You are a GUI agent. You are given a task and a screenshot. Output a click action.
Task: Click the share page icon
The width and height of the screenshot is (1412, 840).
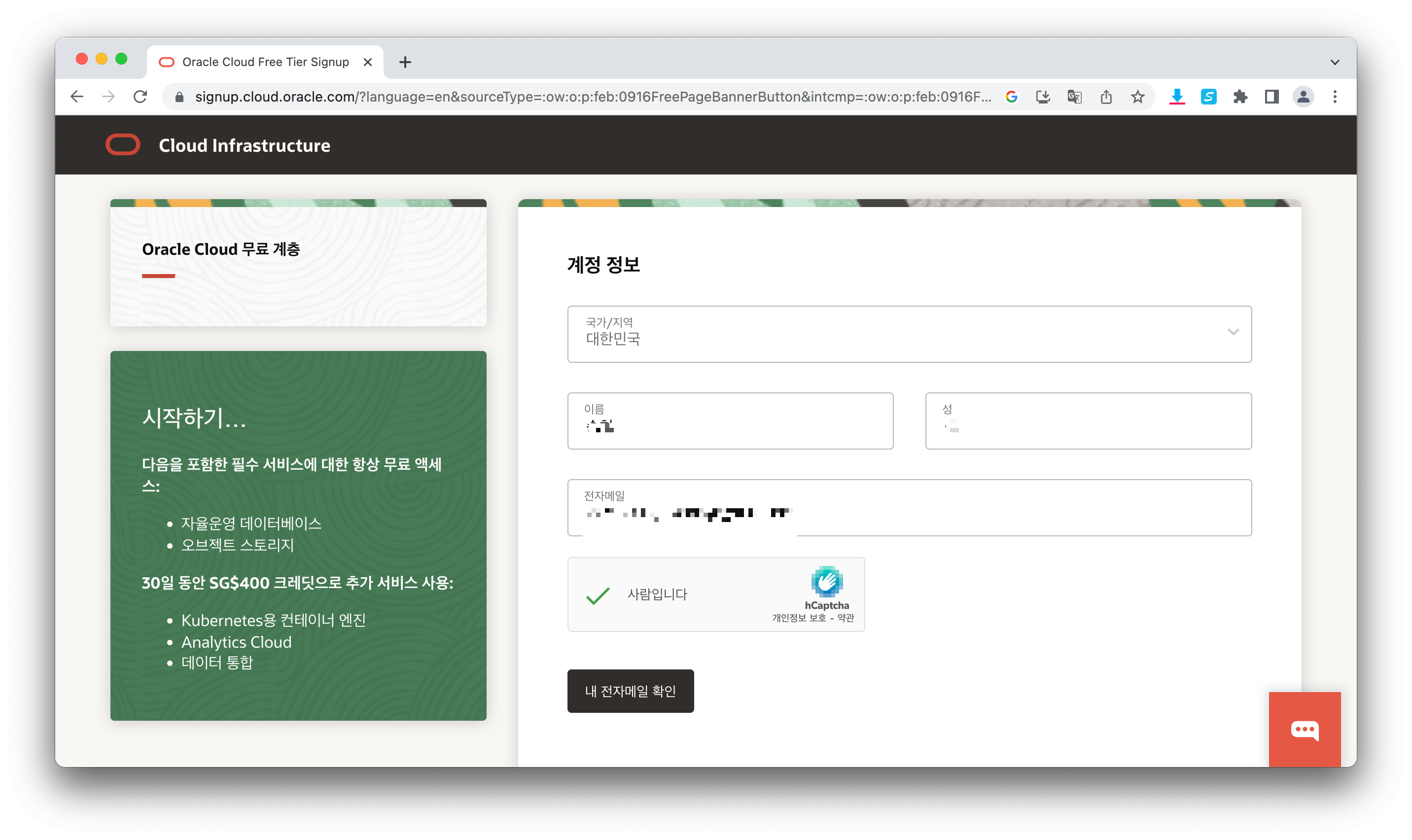click(1106, 97)
